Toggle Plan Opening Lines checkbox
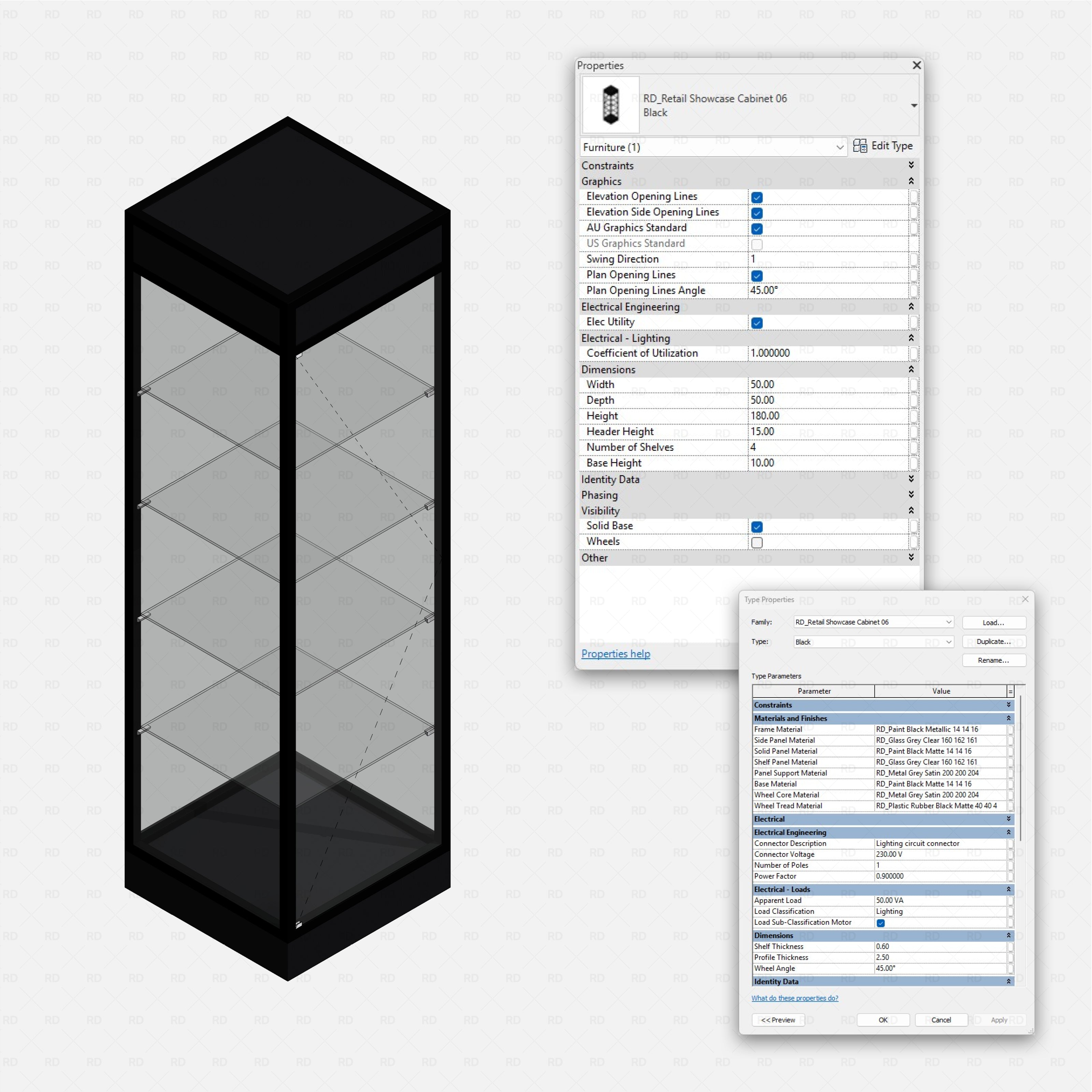This screenshot has height=1092, width=1092. coord(757,276)
